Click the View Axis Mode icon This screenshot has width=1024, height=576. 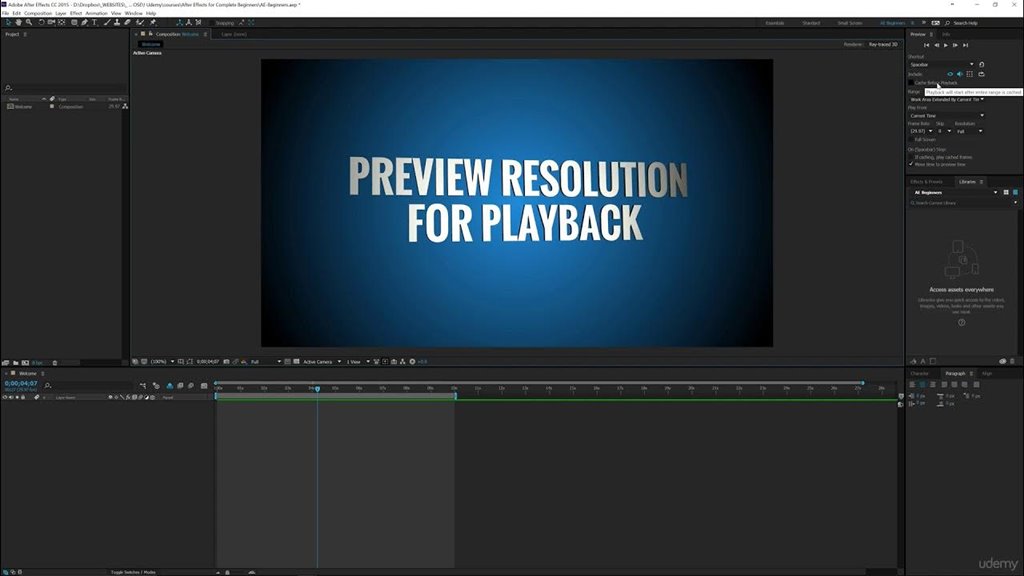click(x=198, y=22)
